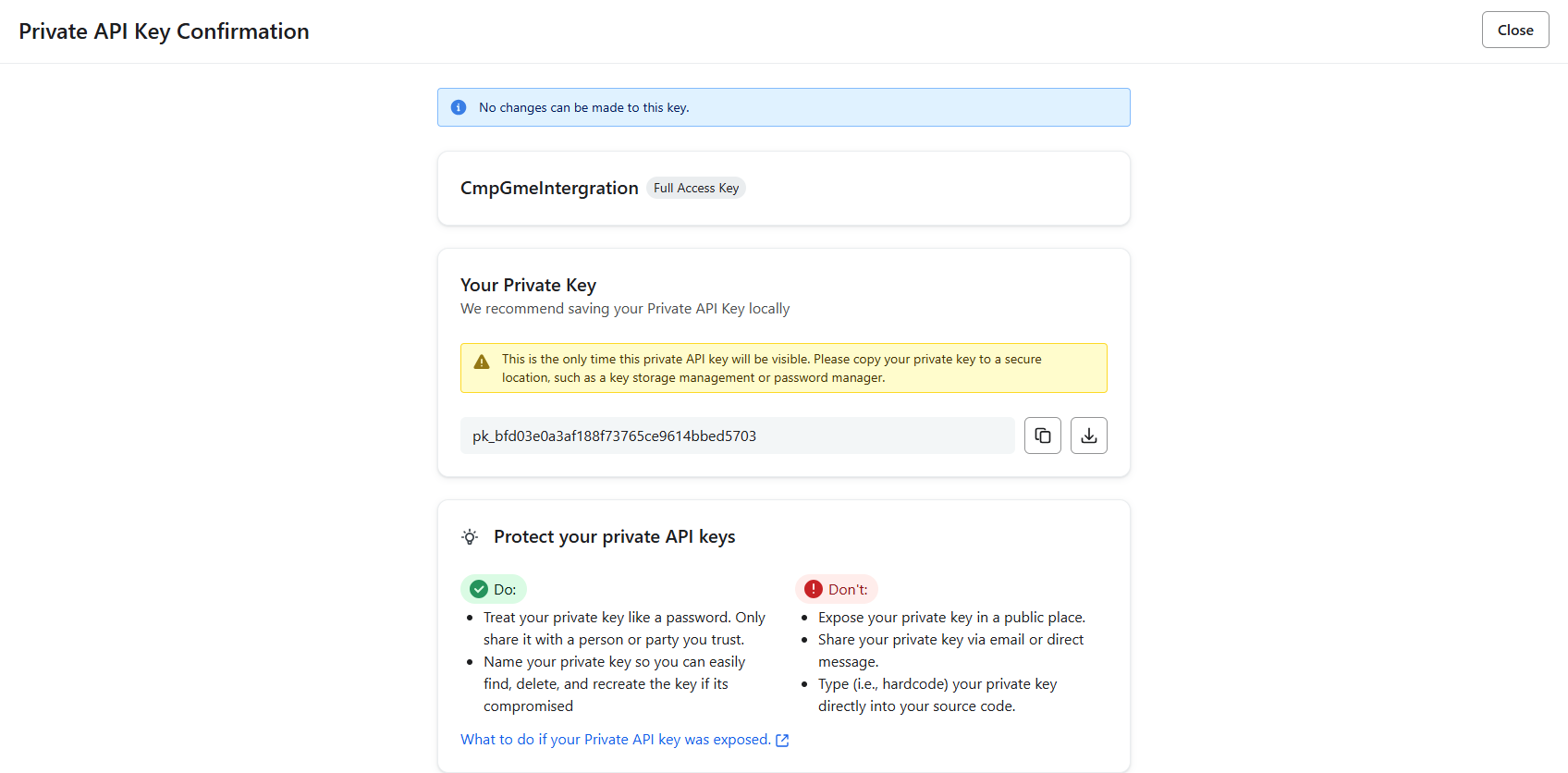
Task: Open 'What to do if your Private API key was exposed'
Action: point(615,740)
